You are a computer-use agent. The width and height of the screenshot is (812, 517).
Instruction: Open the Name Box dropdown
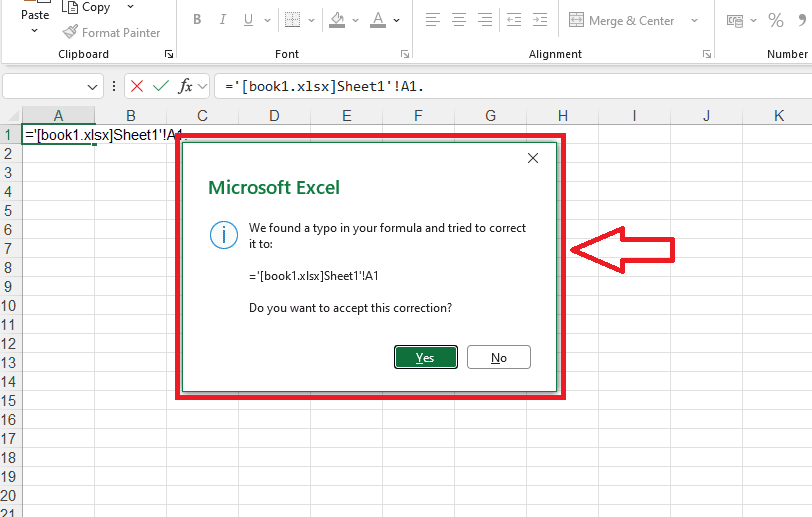tap(92, 87)
